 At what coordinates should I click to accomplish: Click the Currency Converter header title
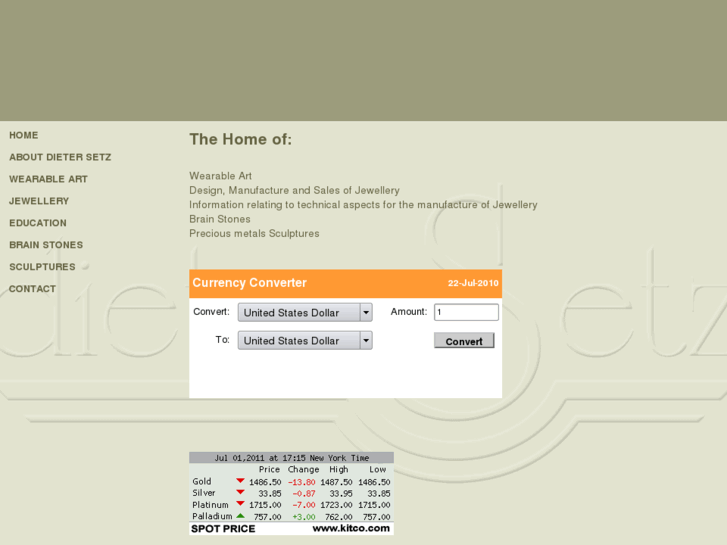[x=249, y=282]
